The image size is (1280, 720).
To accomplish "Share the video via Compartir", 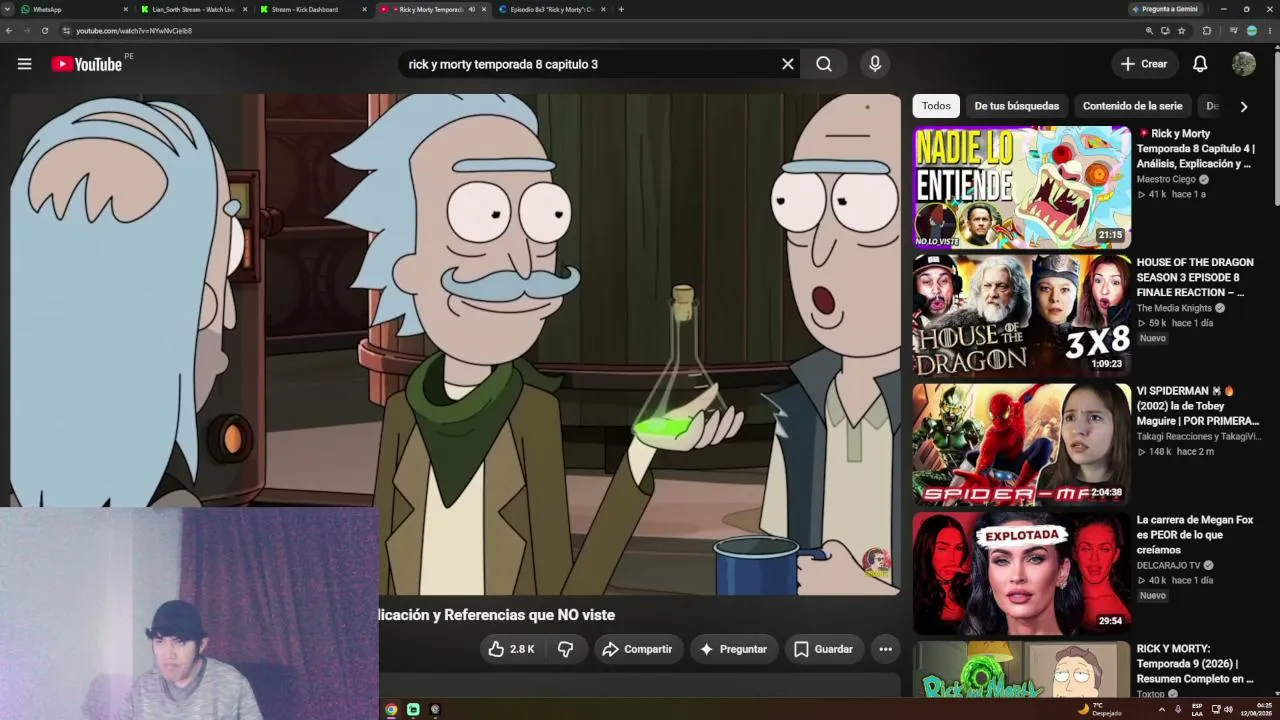I will tap(638, 649).
